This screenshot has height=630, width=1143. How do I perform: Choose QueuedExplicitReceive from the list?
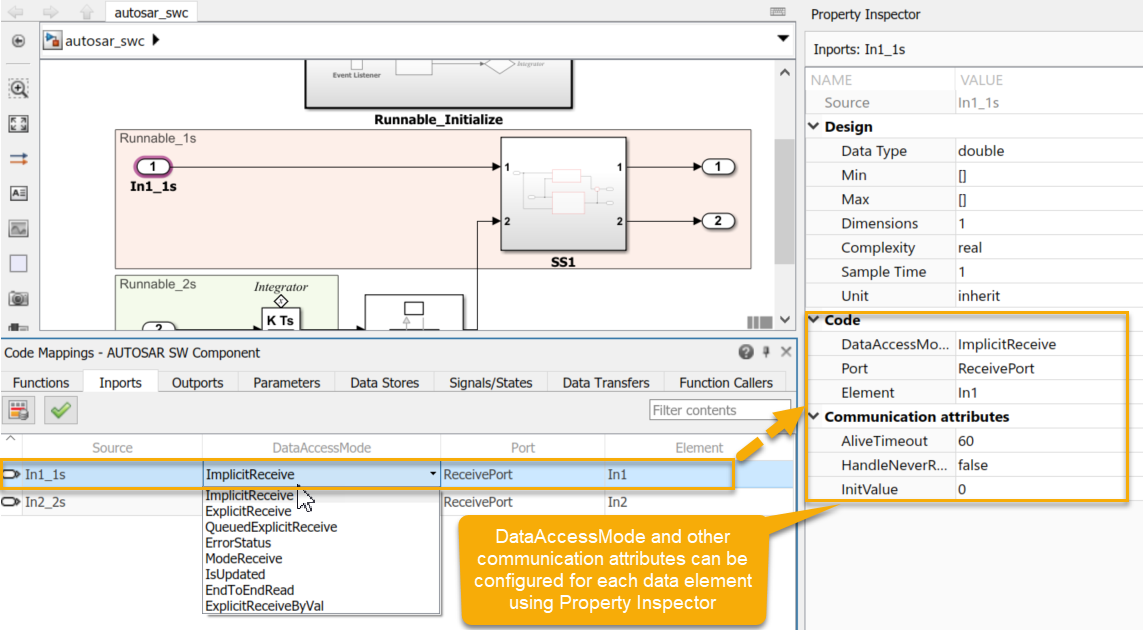[271, 527]
